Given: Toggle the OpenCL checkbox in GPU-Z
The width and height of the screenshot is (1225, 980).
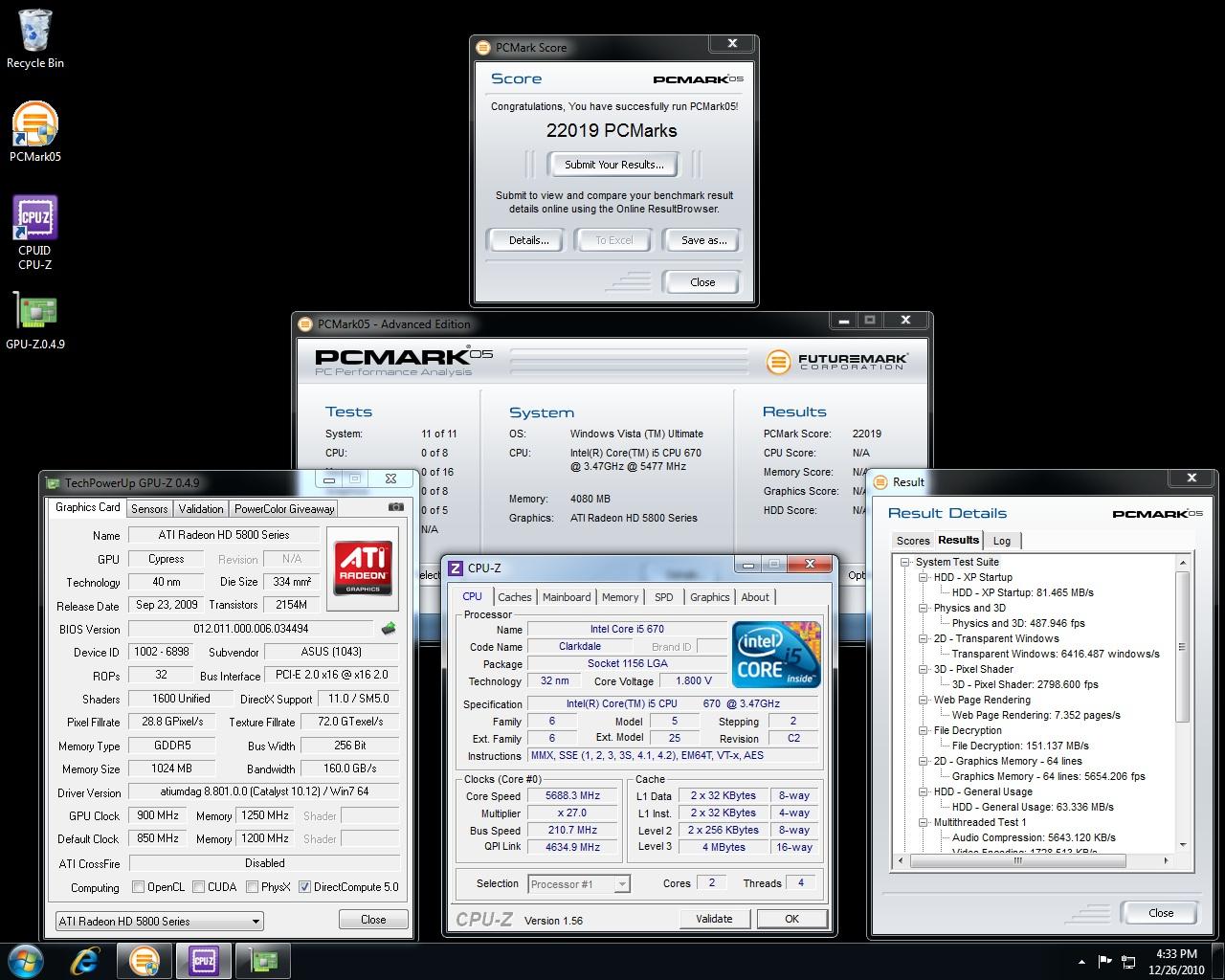Looking at the screenshot, I should (138, 887).
